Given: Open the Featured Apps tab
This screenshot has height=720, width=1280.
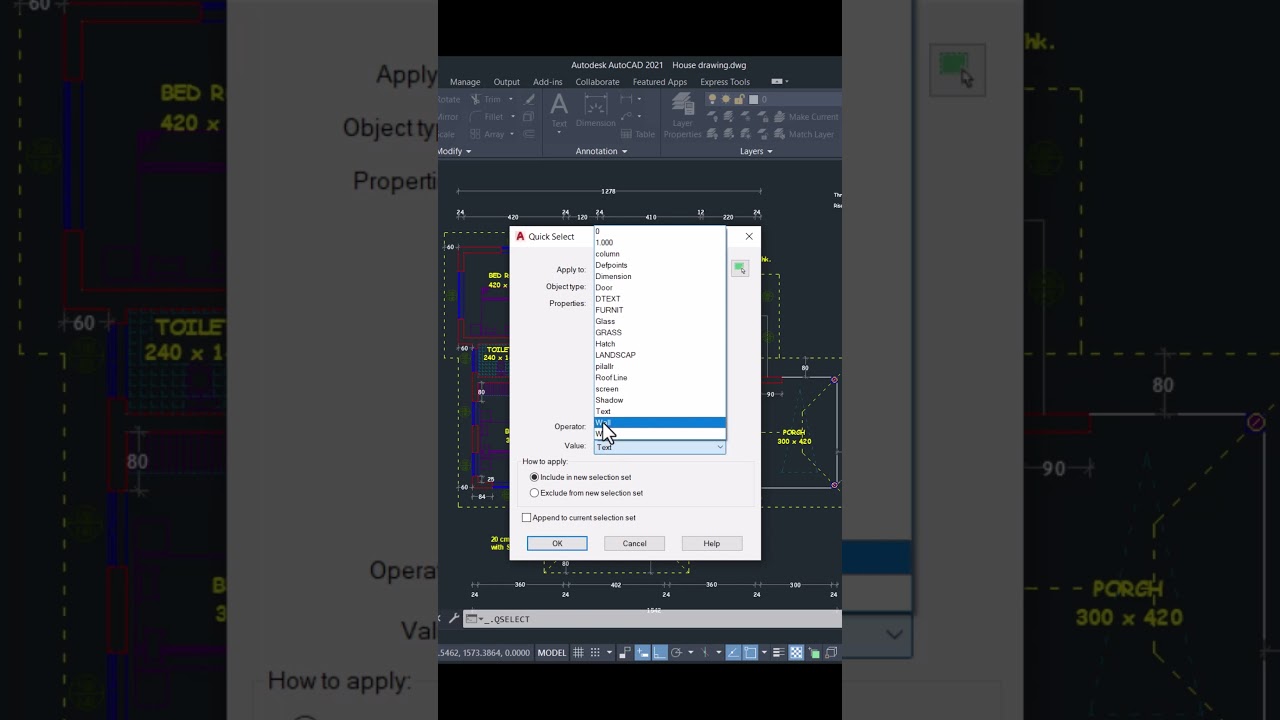Looking at the screenshot, I should 659,82.
